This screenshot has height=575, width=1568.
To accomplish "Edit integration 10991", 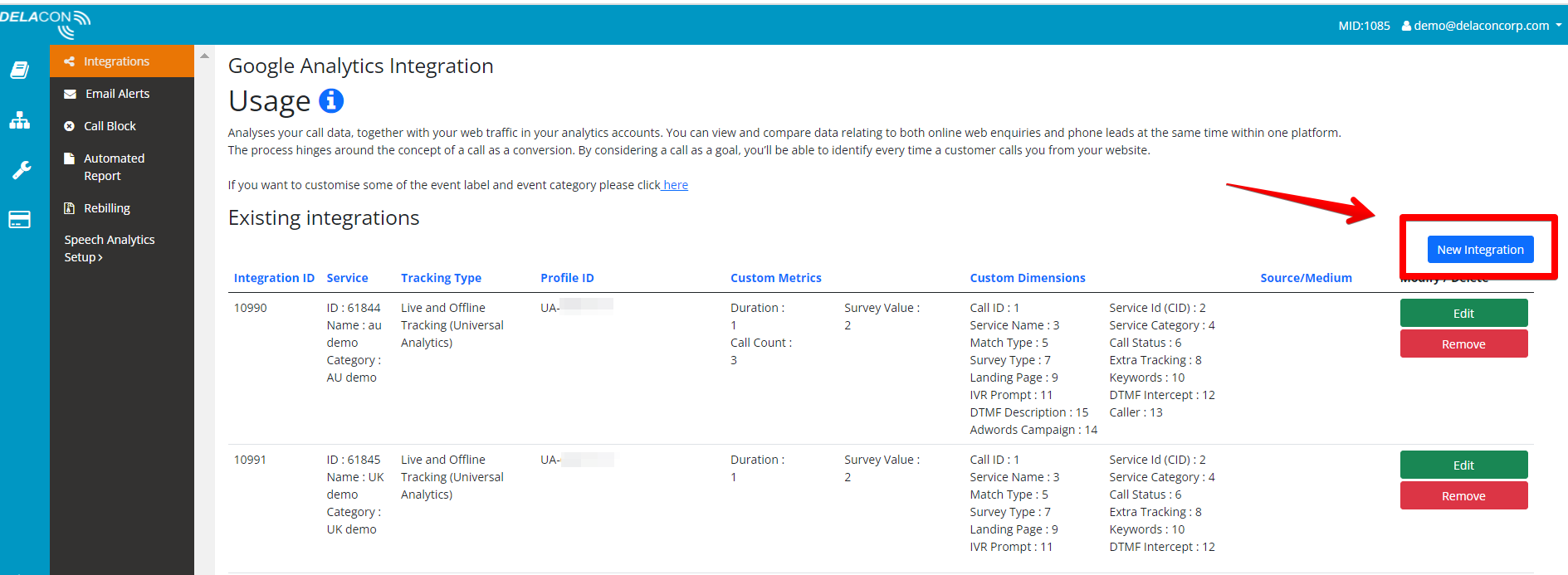I will click(x=1463, y=465).
